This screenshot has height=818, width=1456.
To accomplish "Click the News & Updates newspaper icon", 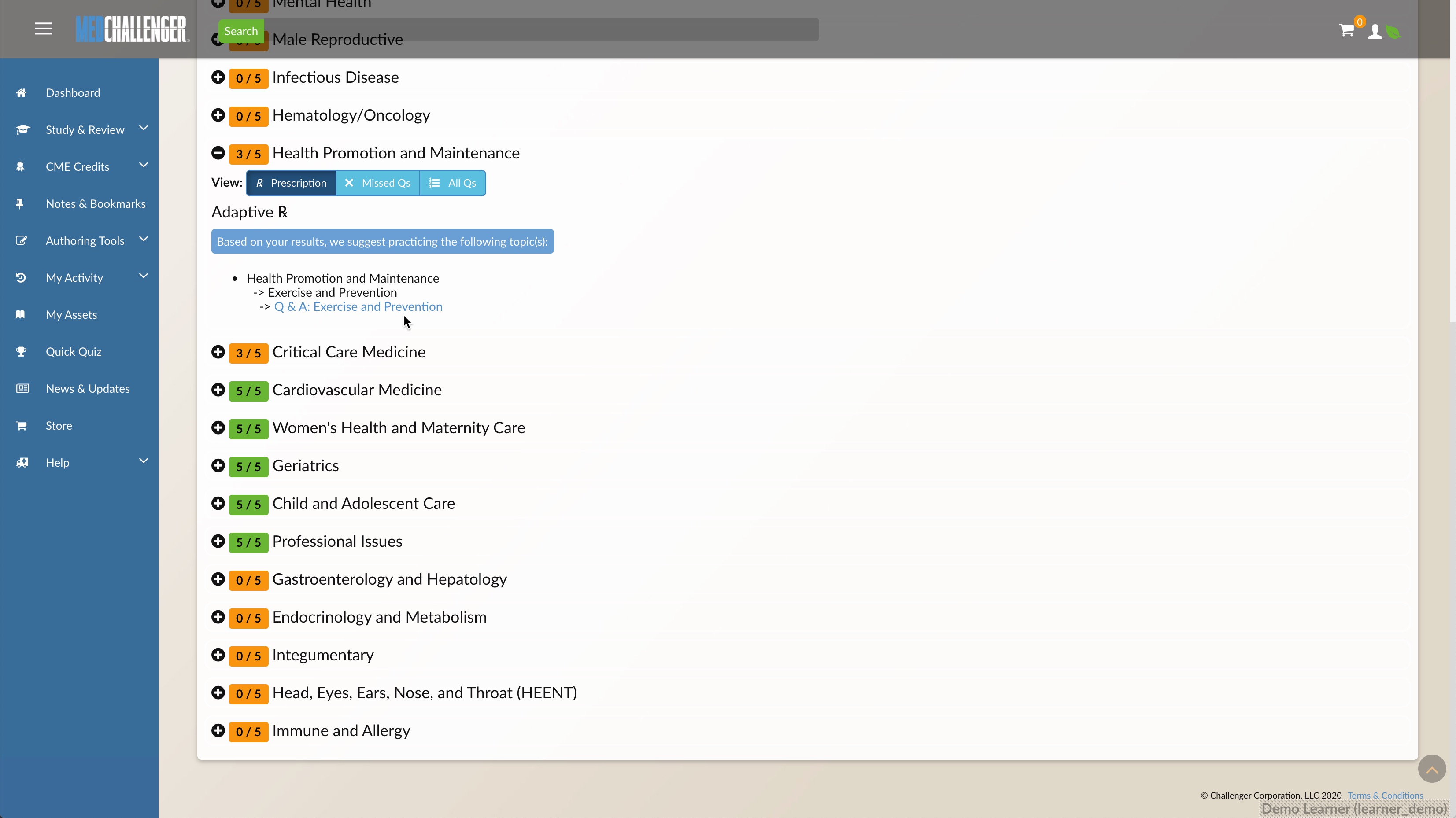I will (x=22, y=389).
